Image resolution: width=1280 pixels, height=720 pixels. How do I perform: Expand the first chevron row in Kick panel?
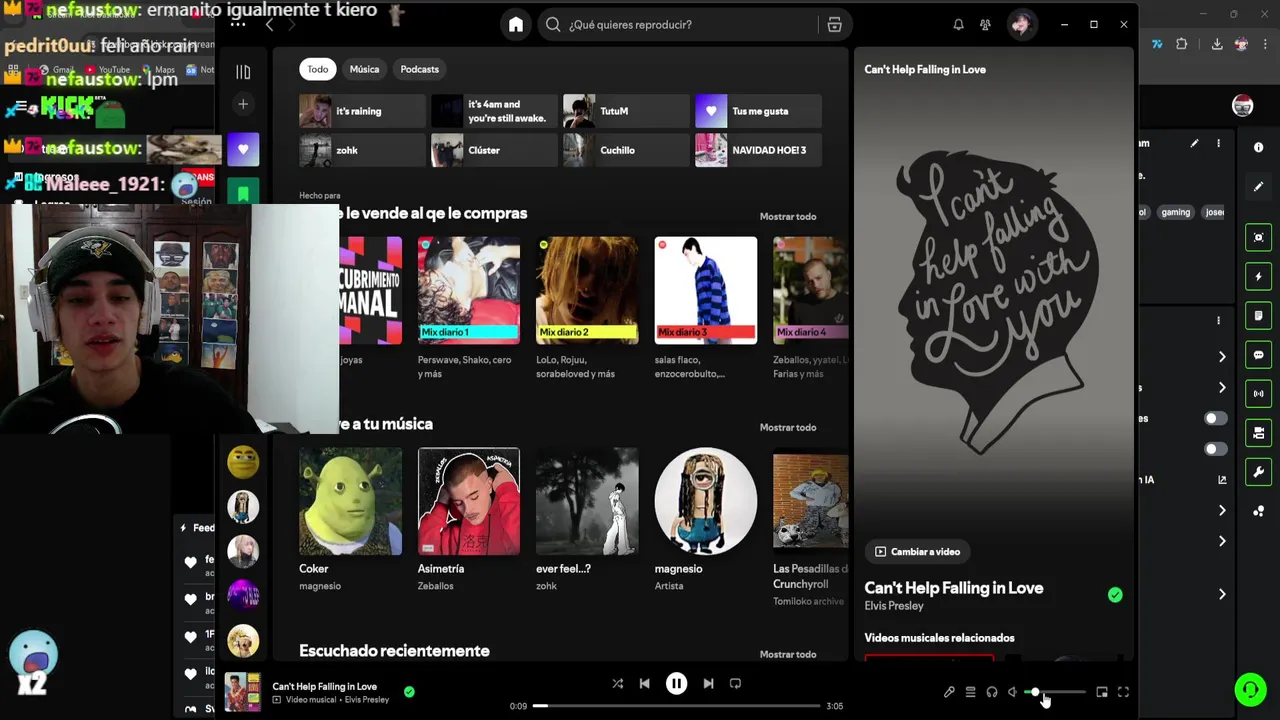coord(1222,357)
